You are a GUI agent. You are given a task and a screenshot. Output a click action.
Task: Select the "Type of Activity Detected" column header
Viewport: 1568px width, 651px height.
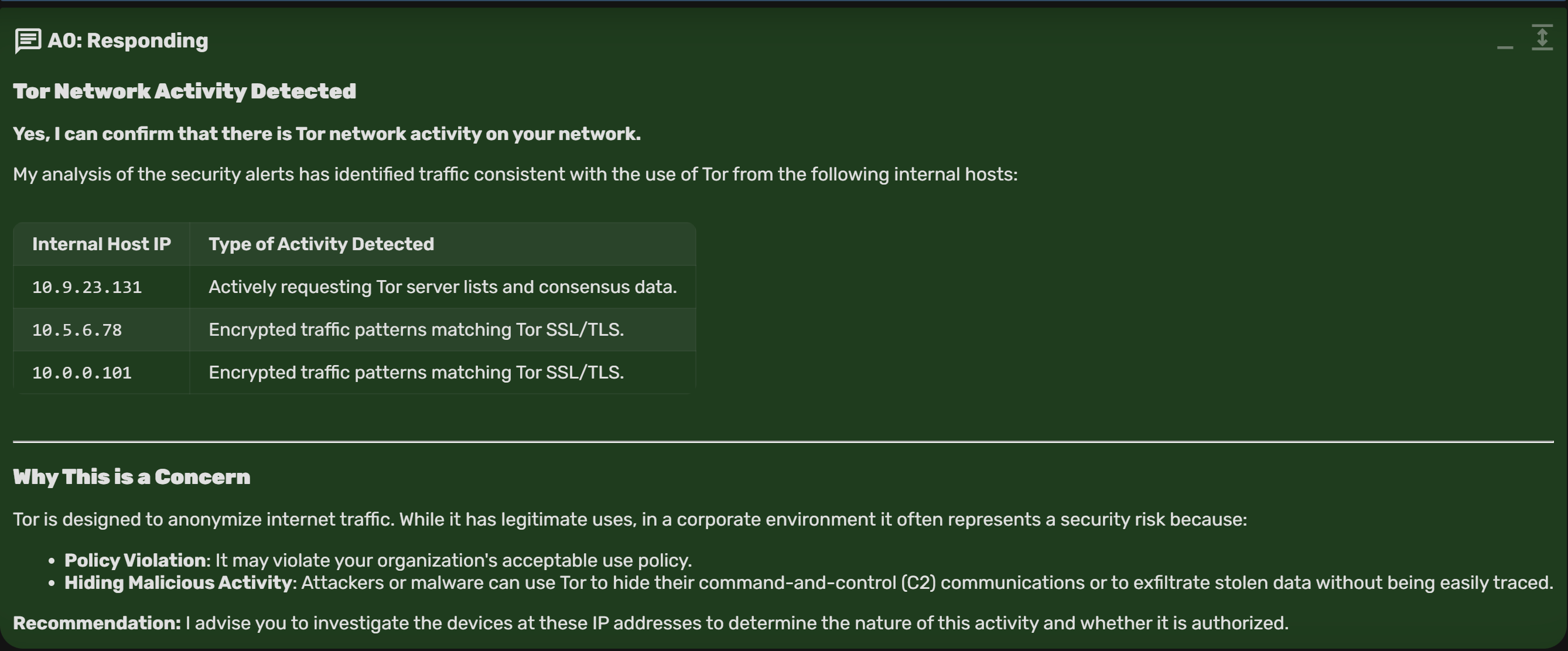(321, 244)
